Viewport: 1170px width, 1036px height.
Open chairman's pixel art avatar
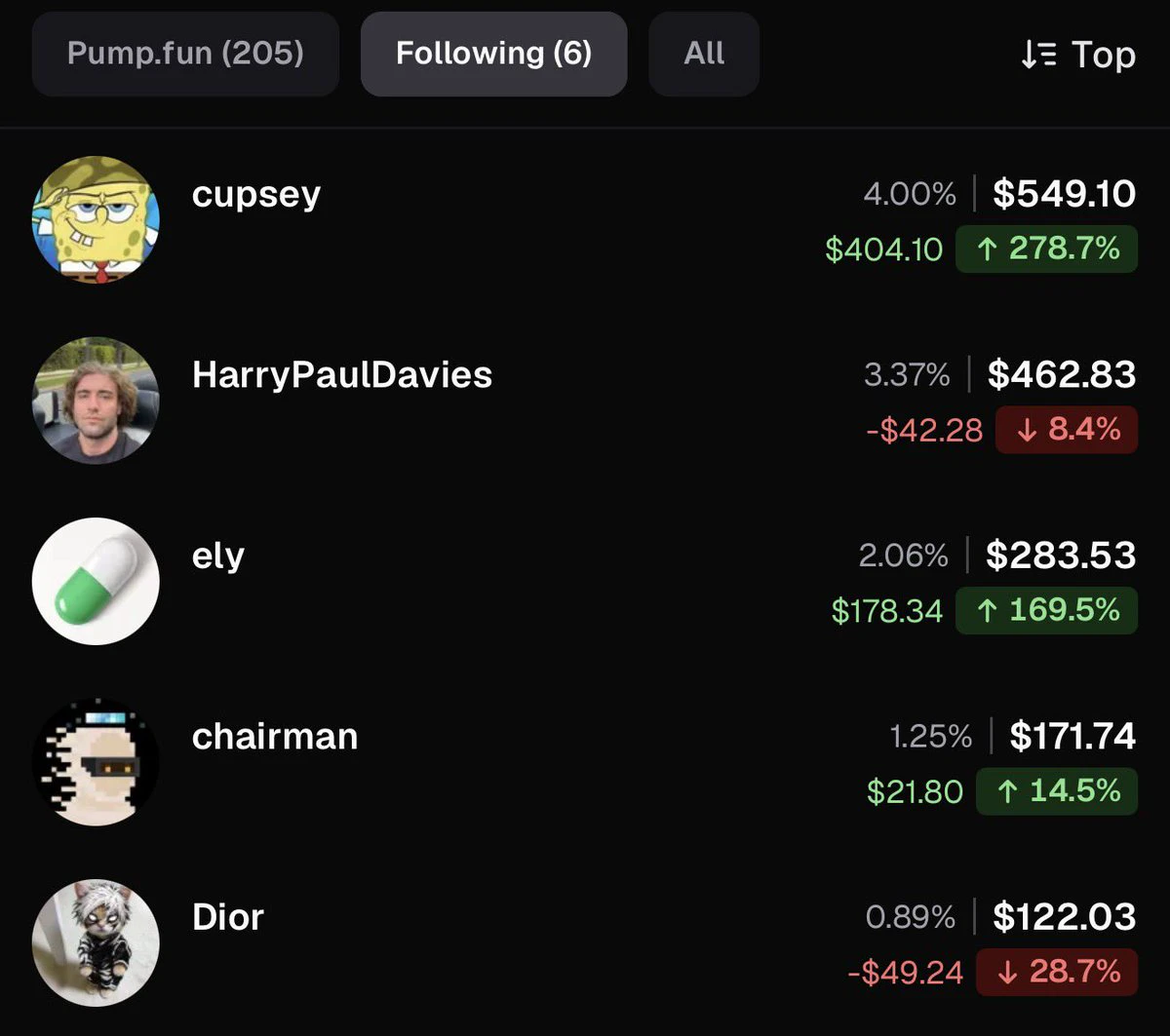coord(96,762)
